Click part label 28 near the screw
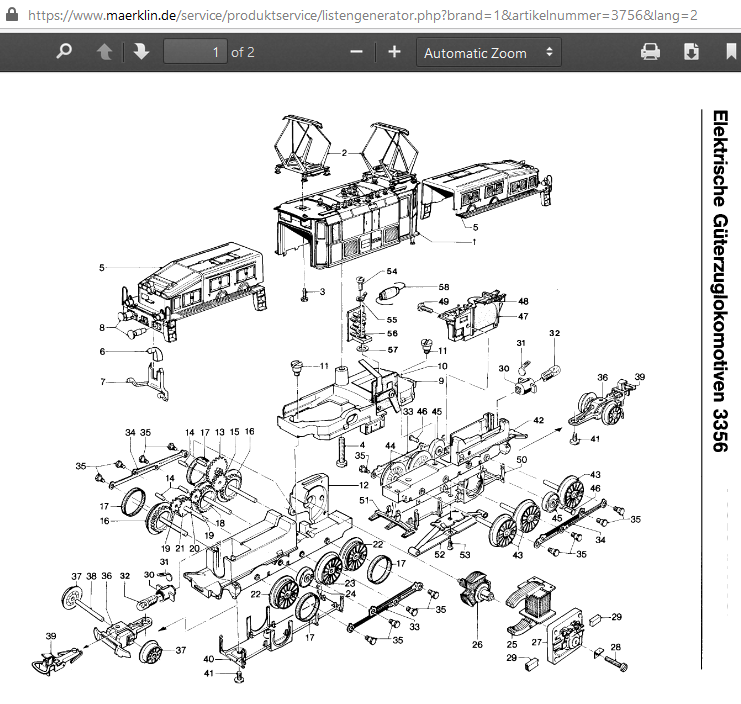This screenshot has width=741, height=704. click(x=615, y=647)
